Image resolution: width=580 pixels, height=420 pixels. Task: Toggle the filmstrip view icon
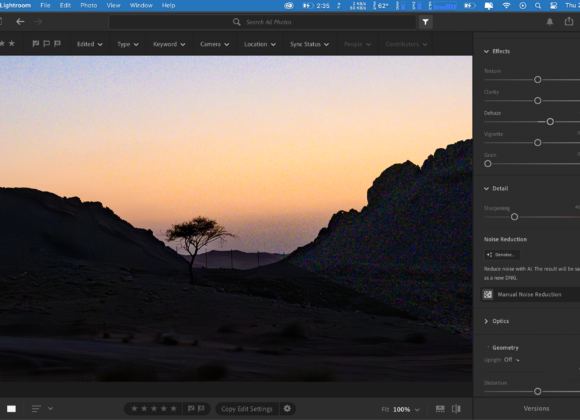point(440,409)
